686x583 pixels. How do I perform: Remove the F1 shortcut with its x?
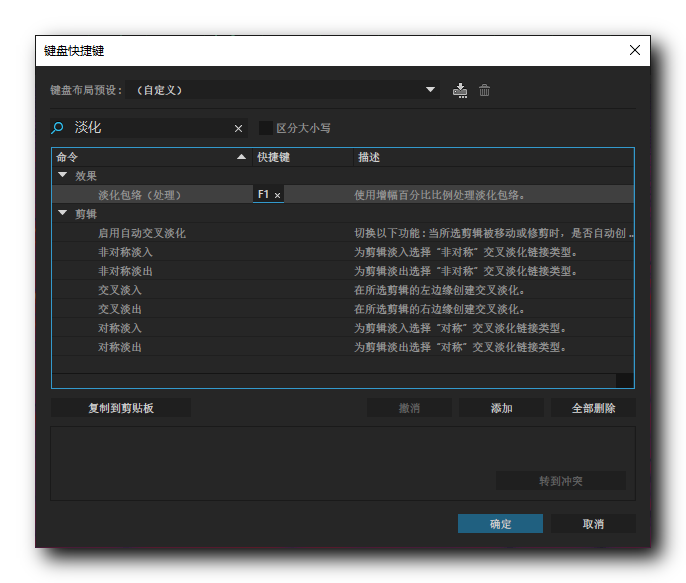click(x=277, y=195)
